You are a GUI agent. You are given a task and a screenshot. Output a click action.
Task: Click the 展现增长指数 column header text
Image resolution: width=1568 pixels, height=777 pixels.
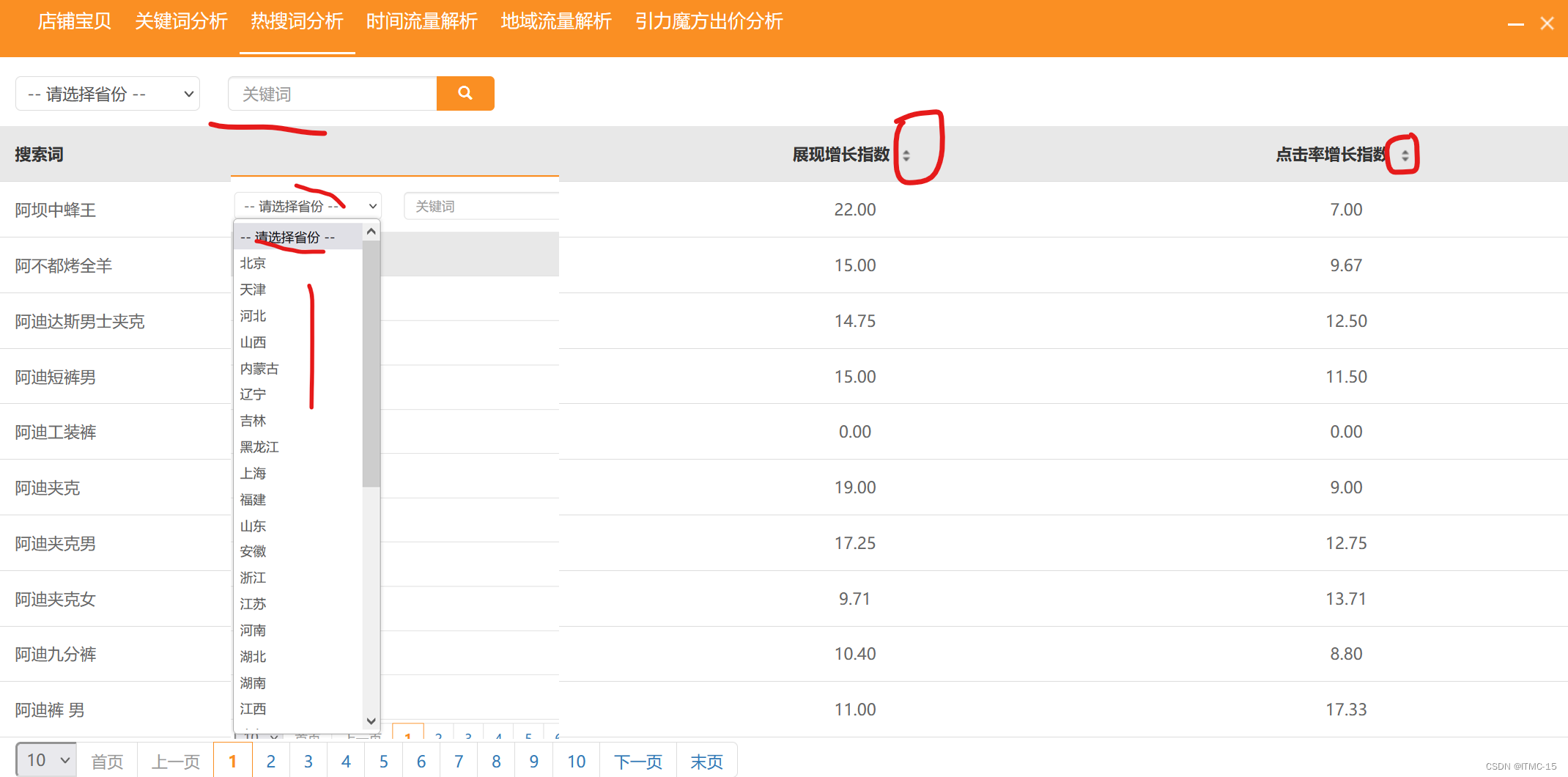click(x=841, y=155)
